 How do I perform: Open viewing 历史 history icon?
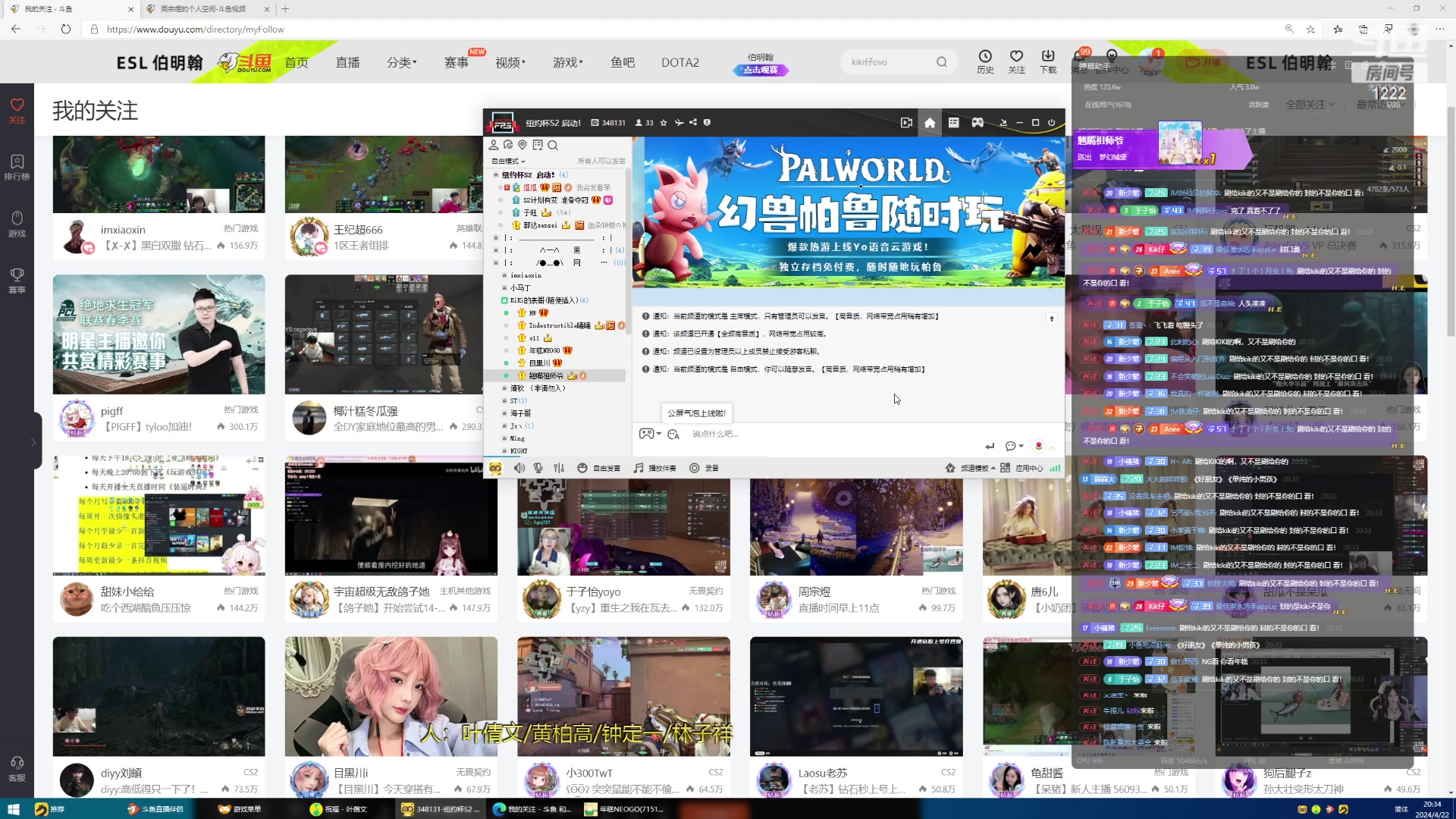coord(985,61)
